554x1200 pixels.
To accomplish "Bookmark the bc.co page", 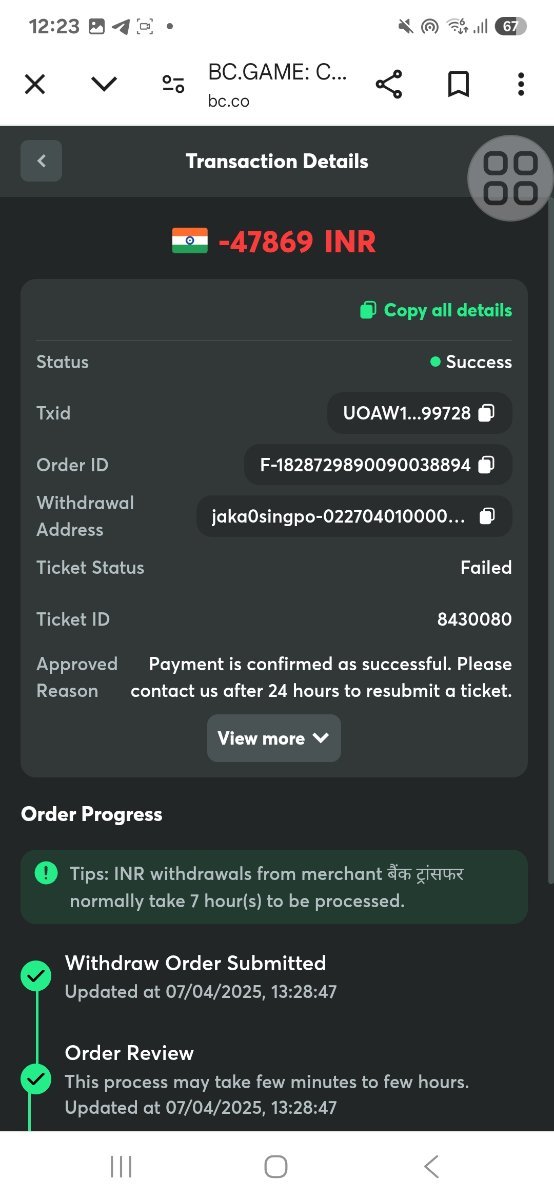I will [x=458, y=84].
